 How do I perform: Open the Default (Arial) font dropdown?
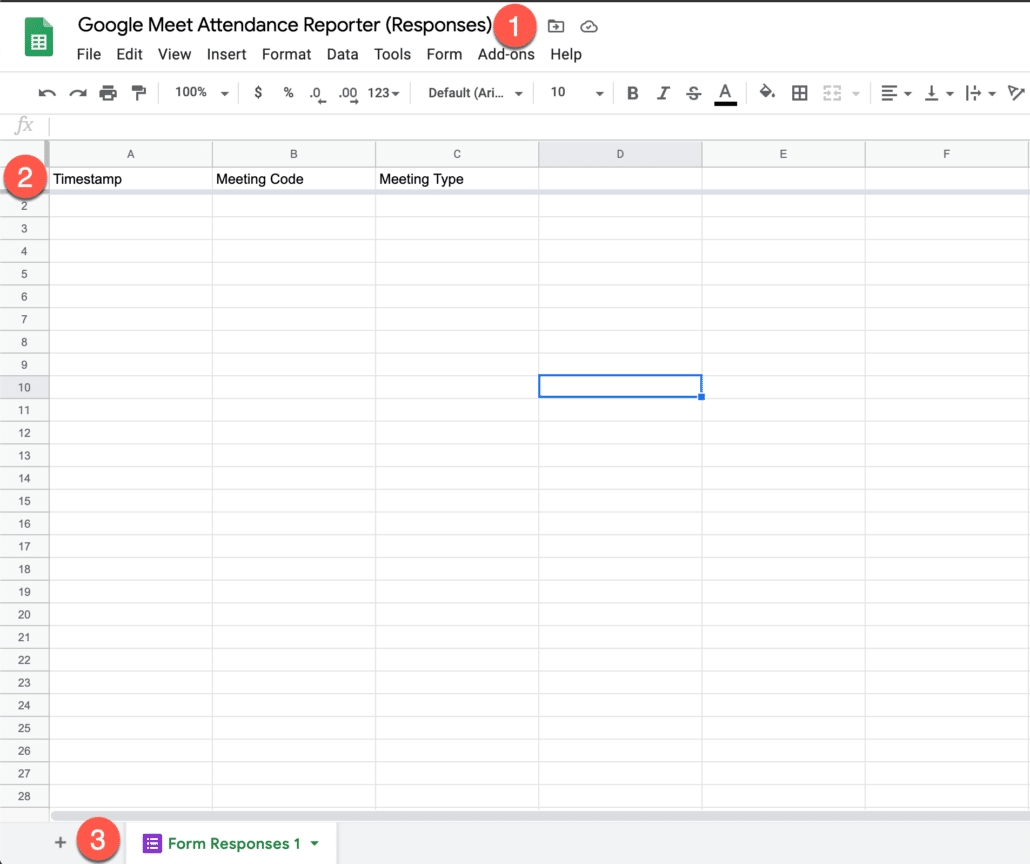pyautogui.click(x=476, y=93)
